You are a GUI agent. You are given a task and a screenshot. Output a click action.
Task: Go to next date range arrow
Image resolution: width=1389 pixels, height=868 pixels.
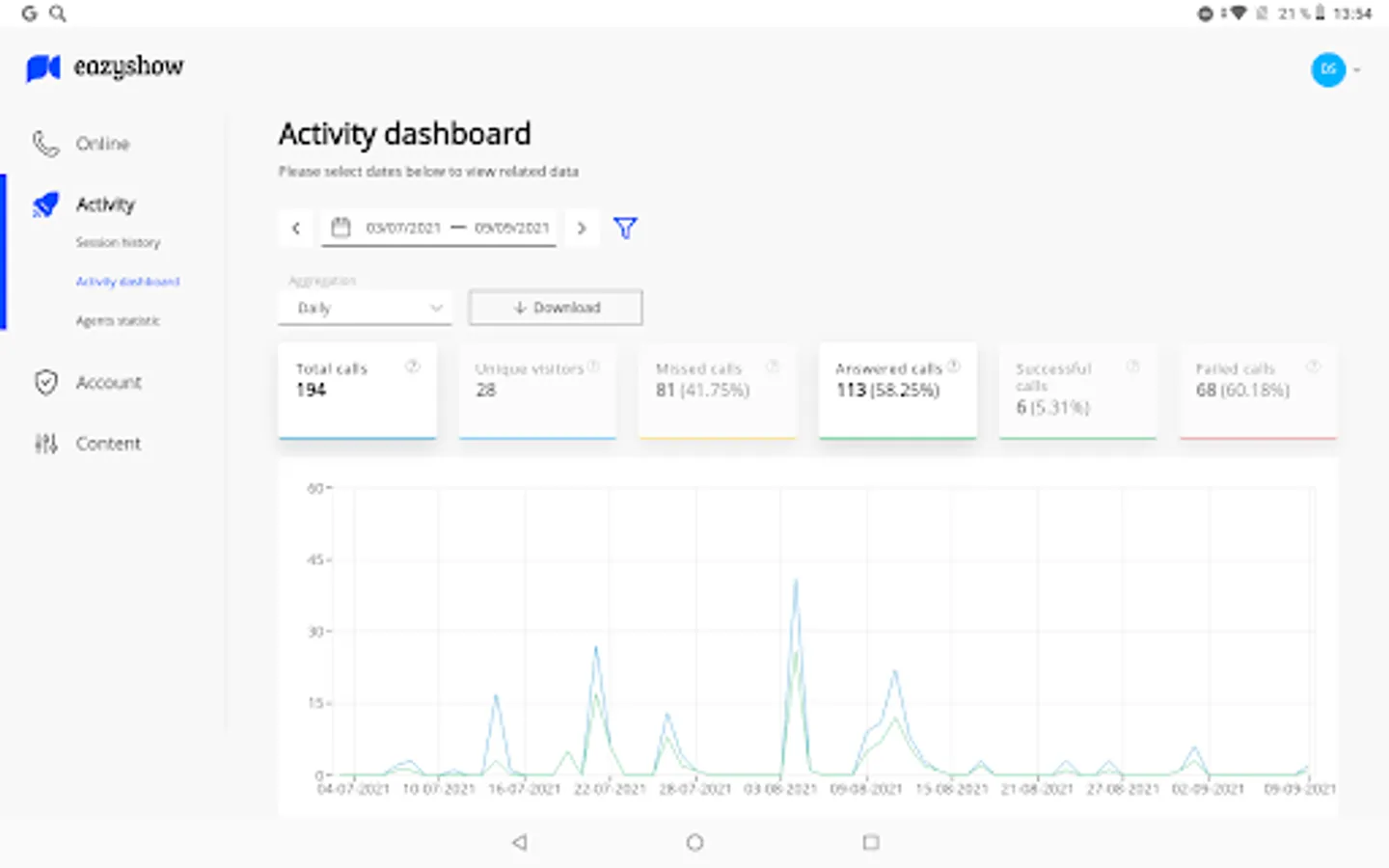click(x=582, y=229)
